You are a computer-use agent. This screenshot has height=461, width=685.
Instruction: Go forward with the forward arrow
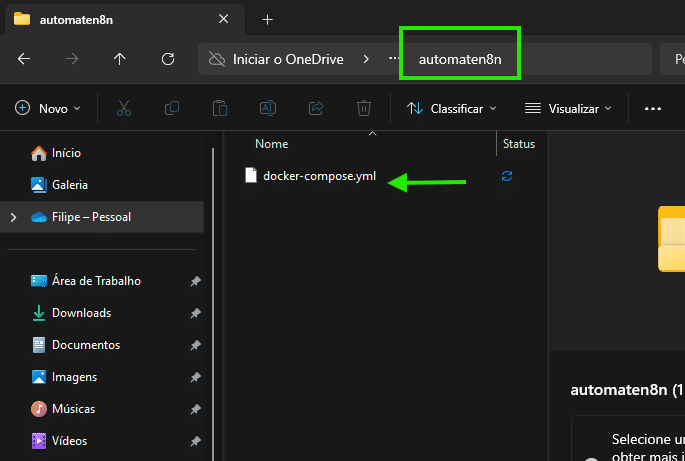click(x=72, y=59)
